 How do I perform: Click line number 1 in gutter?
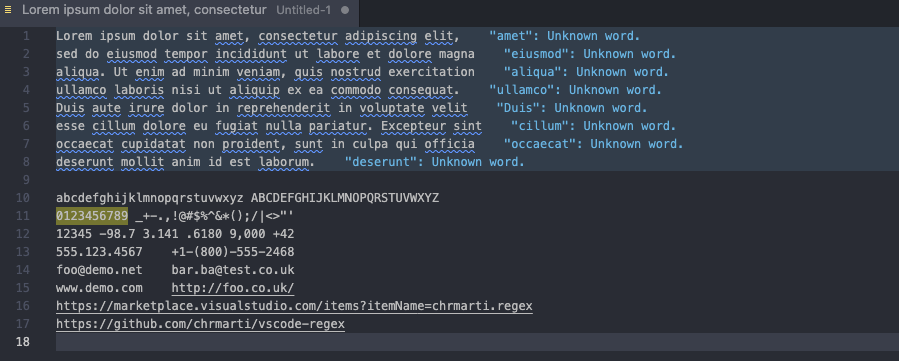coord(26,36)
